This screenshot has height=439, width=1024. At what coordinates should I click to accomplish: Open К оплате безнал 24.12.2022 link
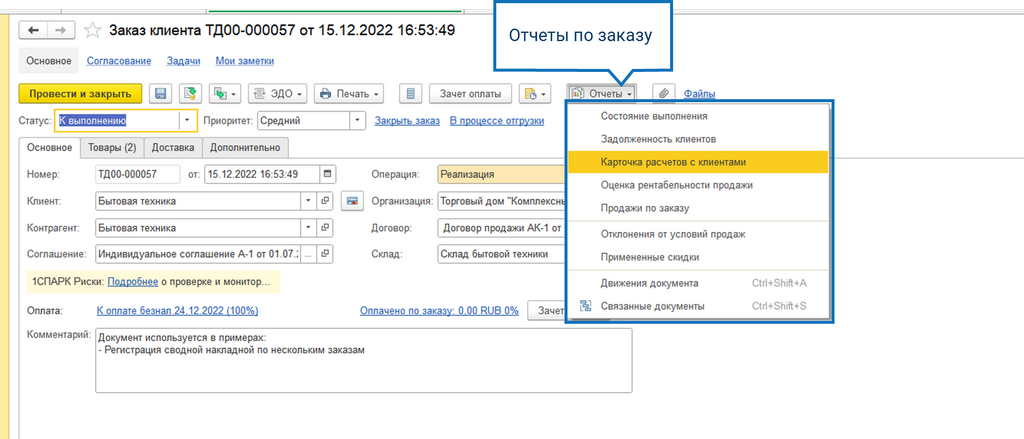click(177, 311)
